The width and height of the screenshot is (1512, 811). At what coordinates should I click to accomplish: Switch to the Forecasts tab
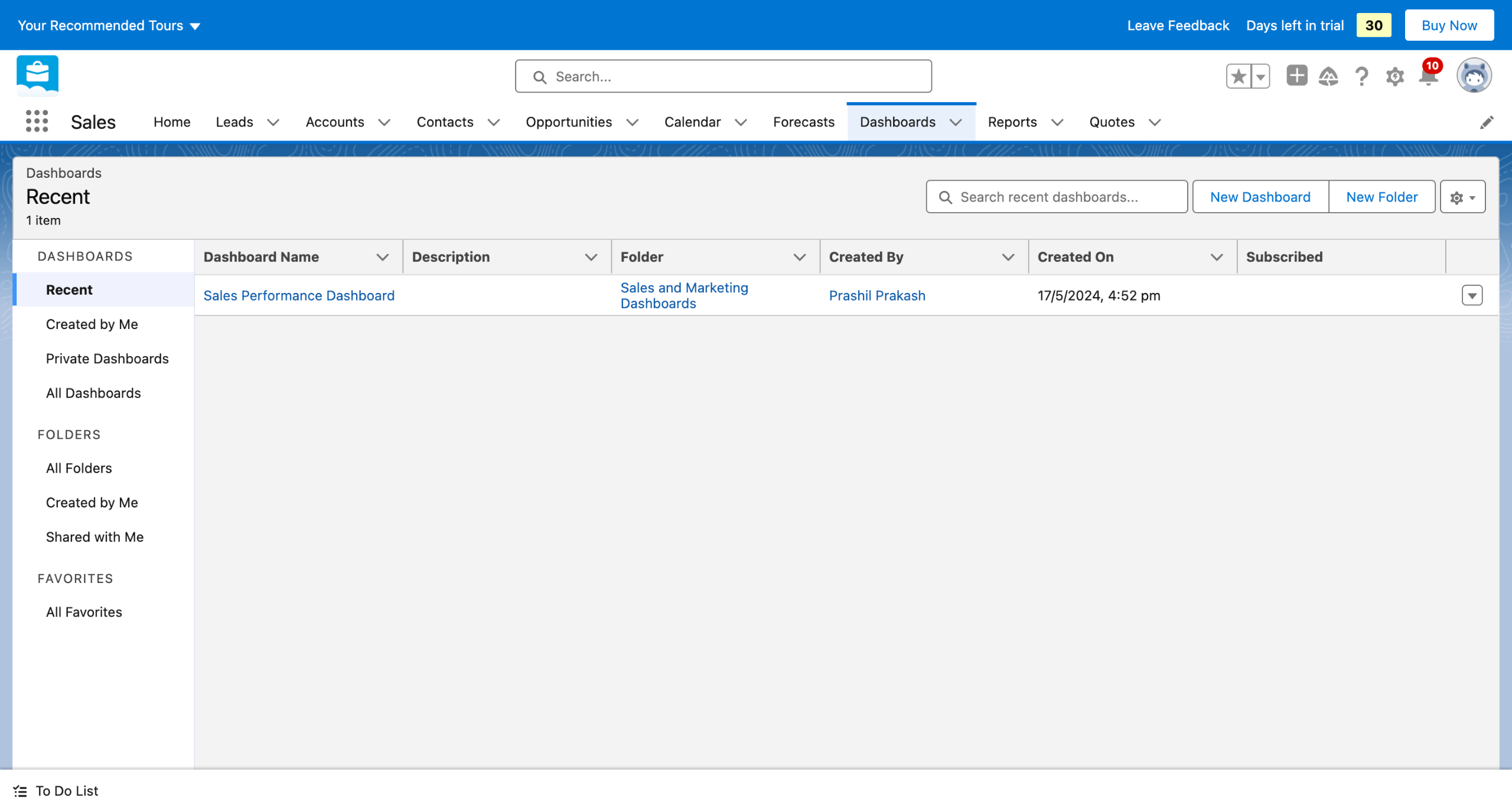(x=804, y=122)
